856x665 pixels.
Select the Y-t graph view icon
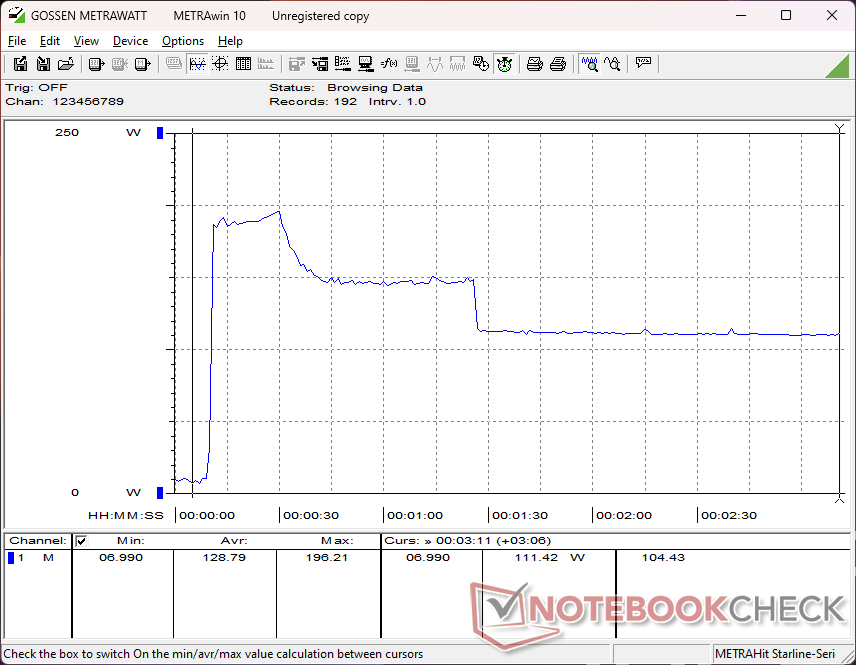[197, 64]
